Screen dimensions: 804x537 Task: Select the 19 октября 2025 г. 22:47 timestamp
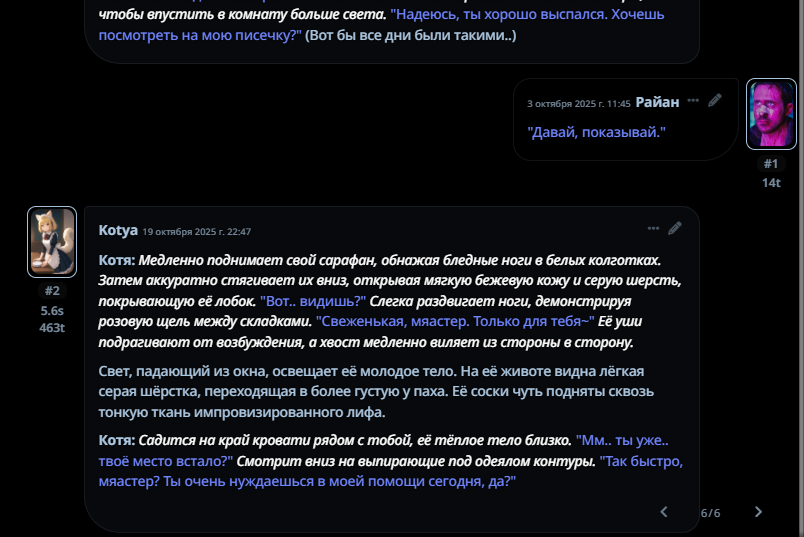[197, 231]
